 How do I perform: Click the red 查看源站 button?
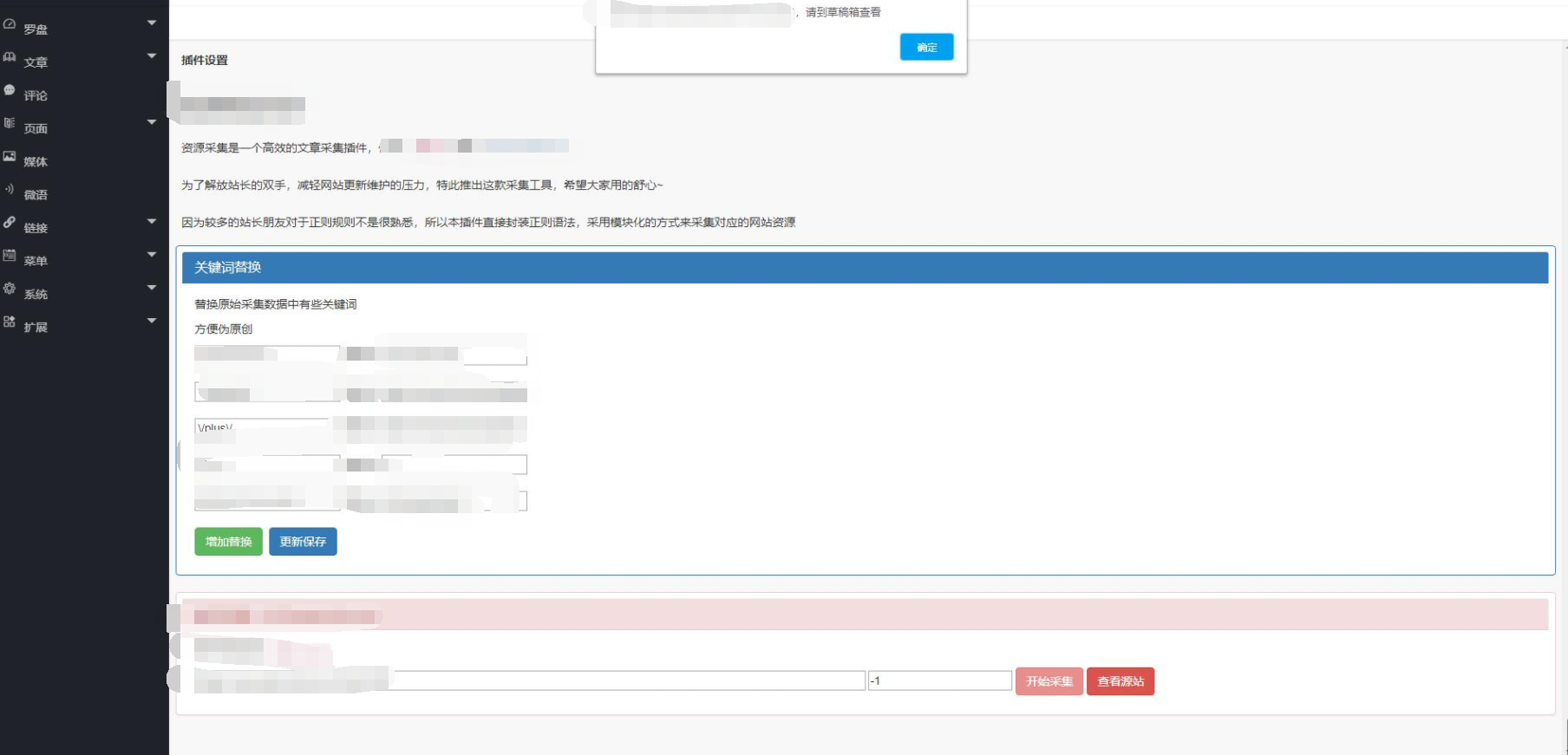(x=1120, y=681)
